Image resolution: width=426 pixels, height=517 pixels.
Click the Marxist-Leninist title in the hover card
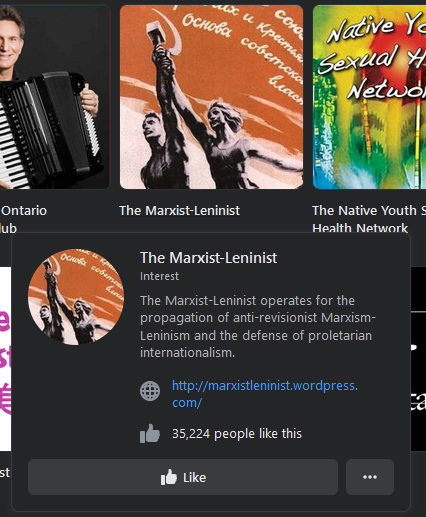point(208,258)
